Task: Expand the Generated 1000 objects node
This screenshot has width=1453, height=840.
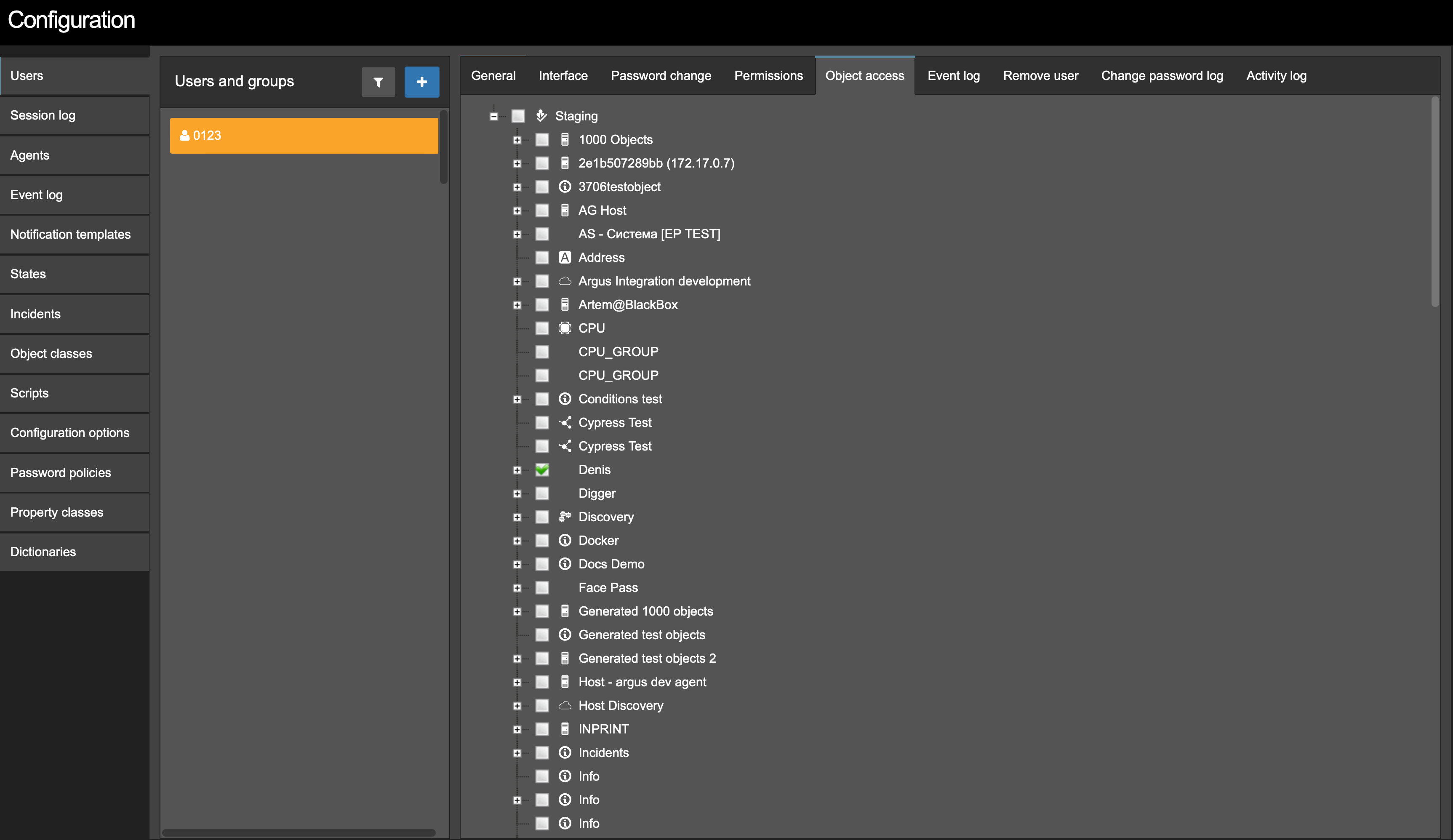Action: click(x=517, y=612)
